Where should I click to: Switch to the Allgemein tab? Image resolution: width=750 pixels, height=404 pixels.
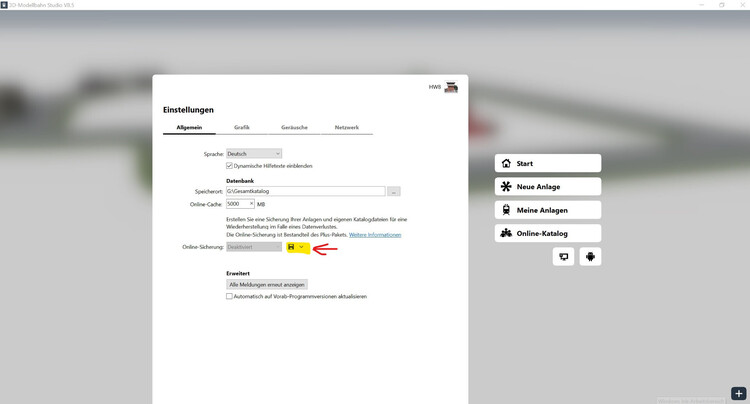(x=189, y=128)
